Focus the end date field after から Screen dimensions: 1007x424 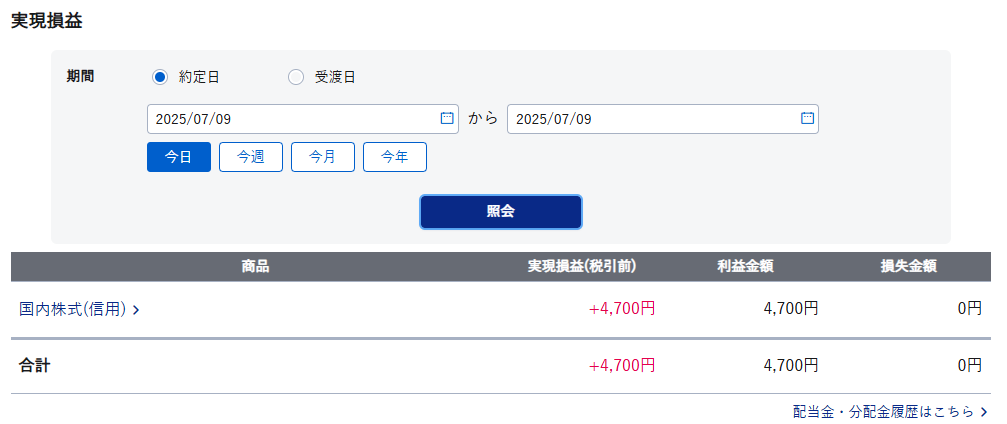tap(663, 119)
